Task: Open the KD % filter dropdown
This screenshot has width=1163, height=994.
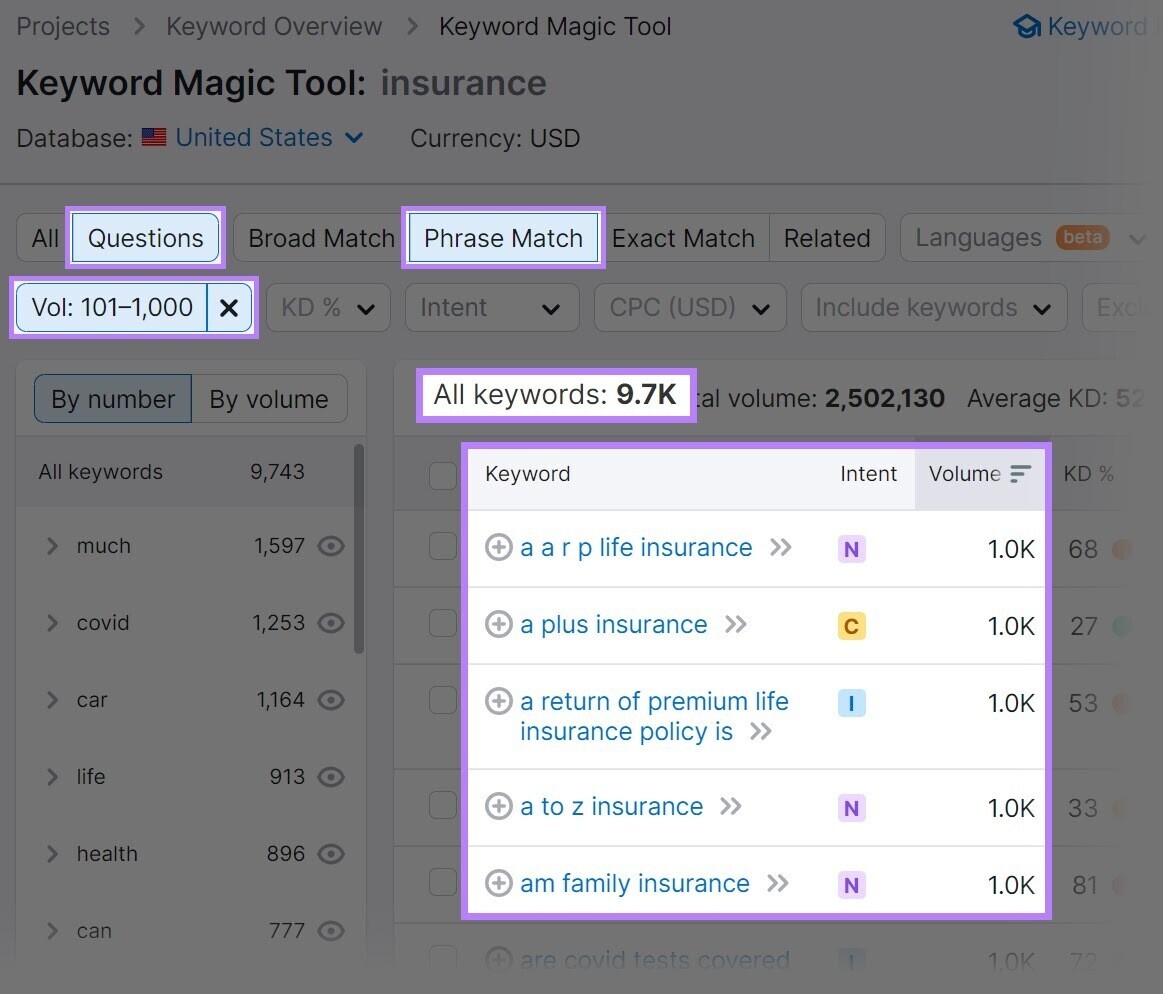Action: [328, 307]
